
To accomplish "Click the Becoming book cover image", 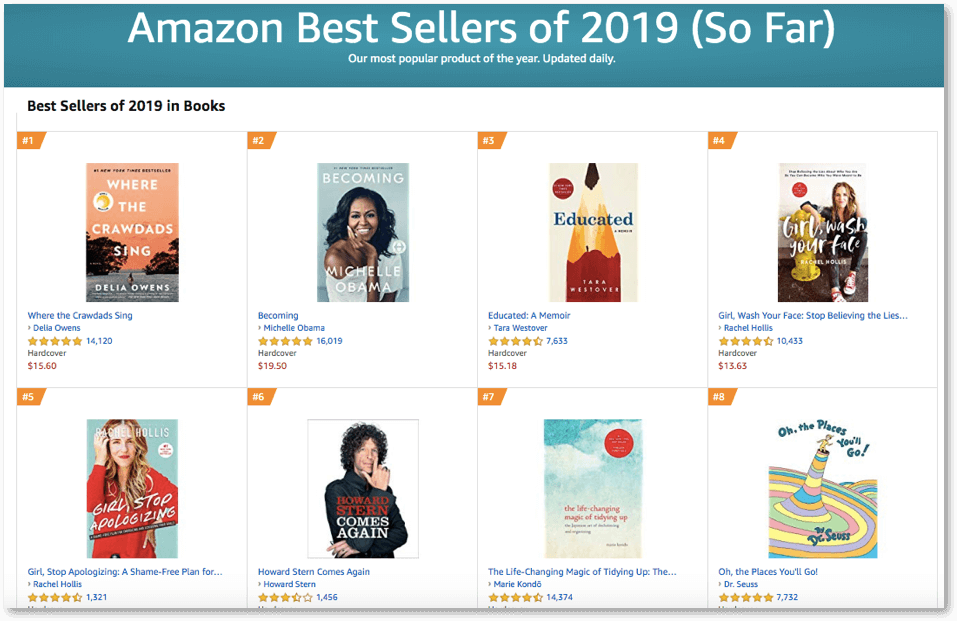I will pyautogui.click(x=363, y=232).
